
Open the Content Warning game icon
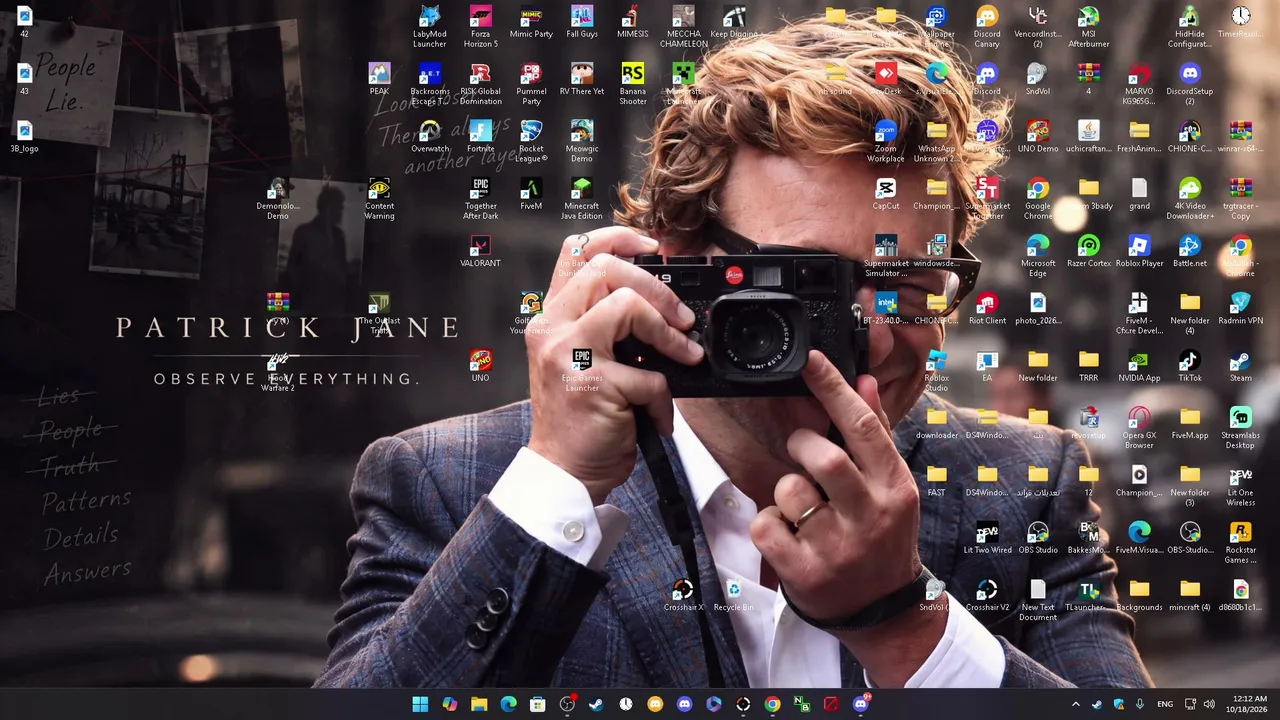pyautogui.click(x=379, y=199)
